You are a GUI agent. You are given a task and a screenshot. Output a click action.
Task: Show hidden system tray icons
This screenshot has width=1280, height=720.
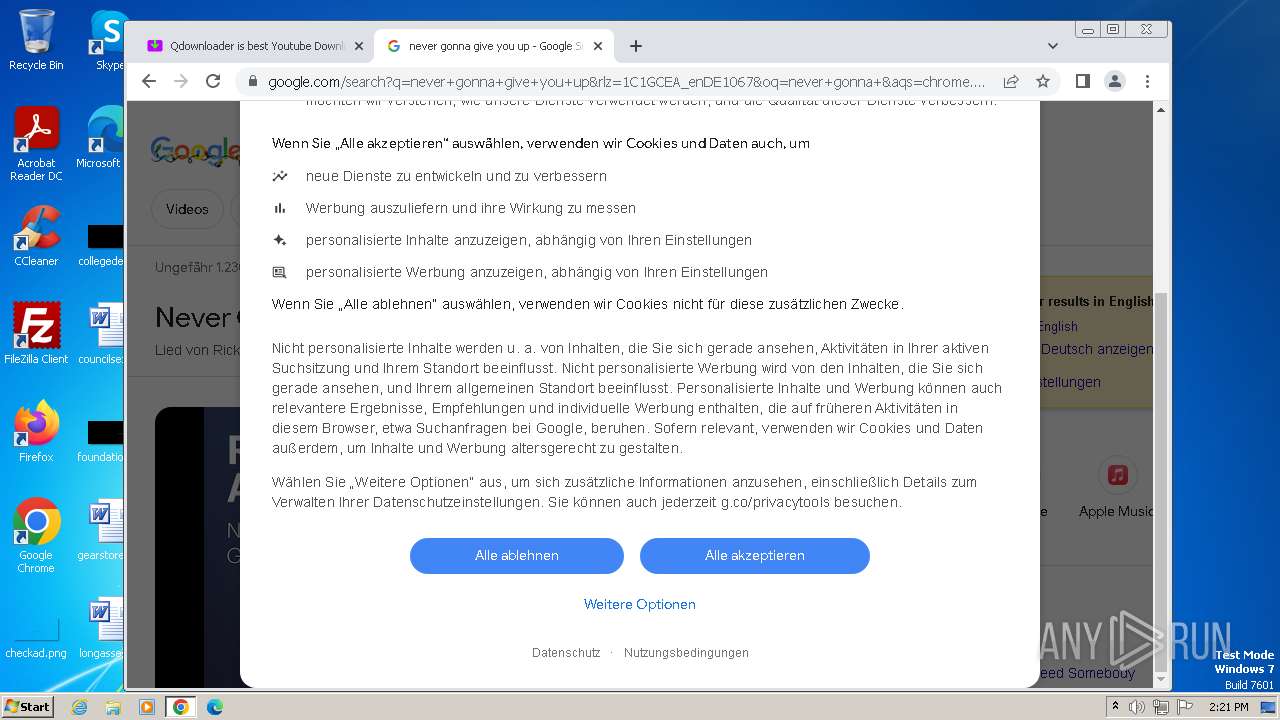1115,707
